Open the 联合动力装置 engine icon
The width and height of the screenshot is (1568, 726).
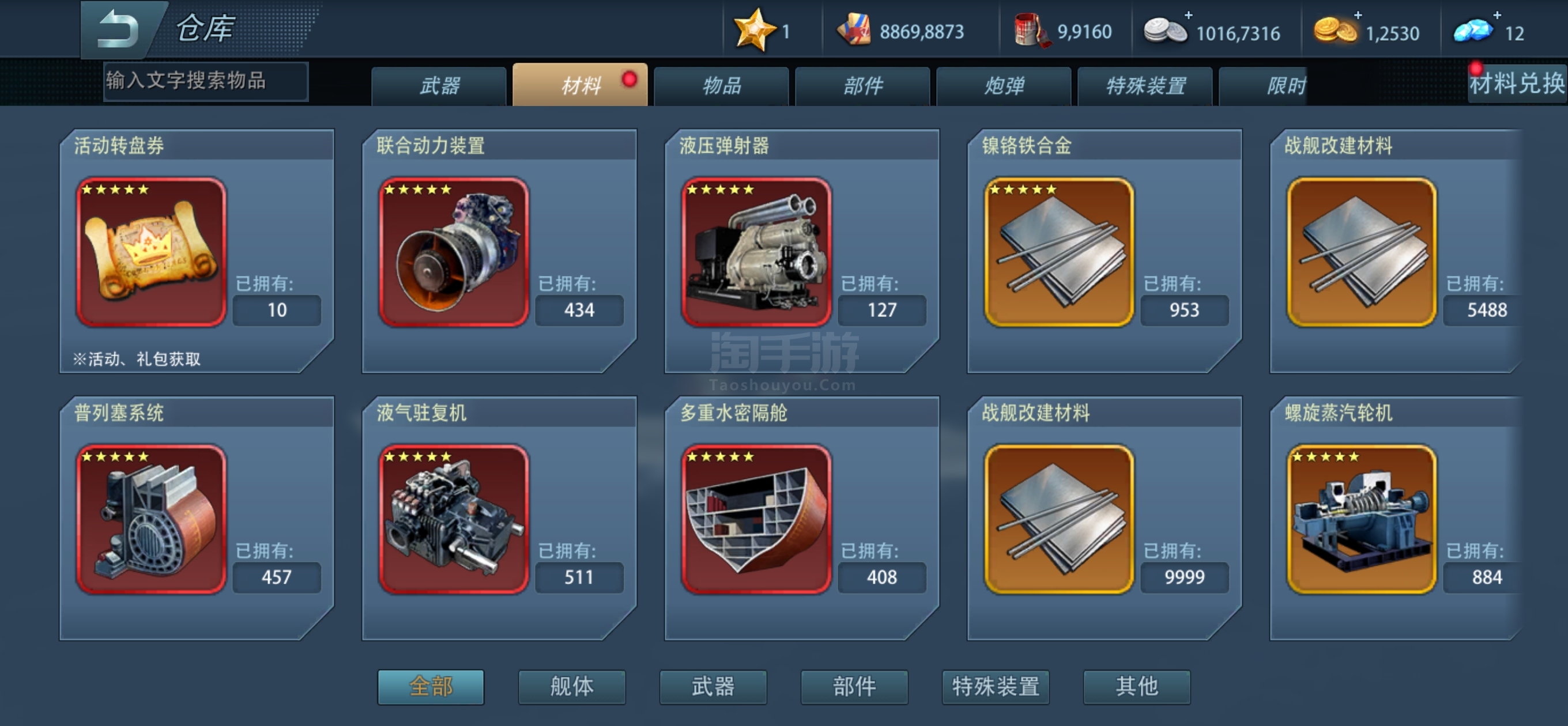click(454, 252)
